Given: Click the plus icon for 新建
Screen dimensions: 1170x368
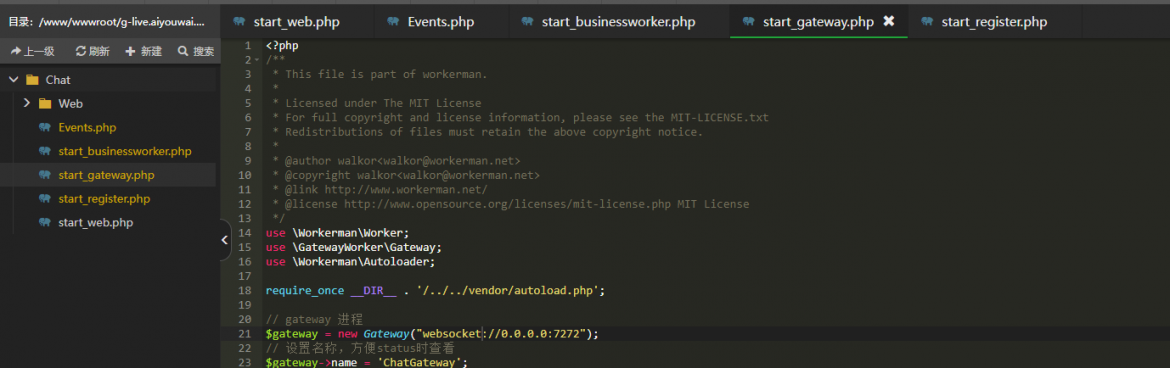Looking at the screenshot, I should 131,52.
